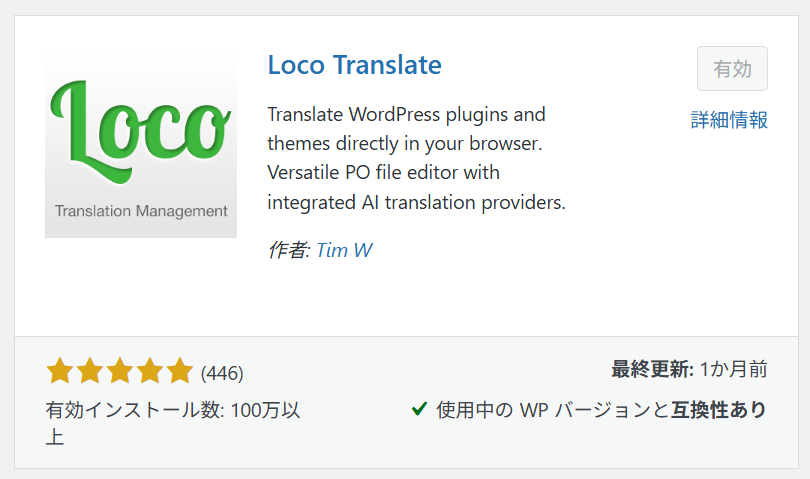Viewport: 810px width, 479px height.
Task: Click the first rating star
Action: click(59, 372)
